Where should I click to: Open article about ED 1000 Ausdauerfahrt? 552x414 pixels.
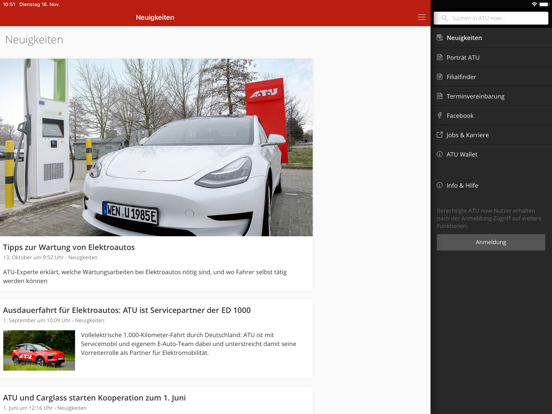pos(127,310)
